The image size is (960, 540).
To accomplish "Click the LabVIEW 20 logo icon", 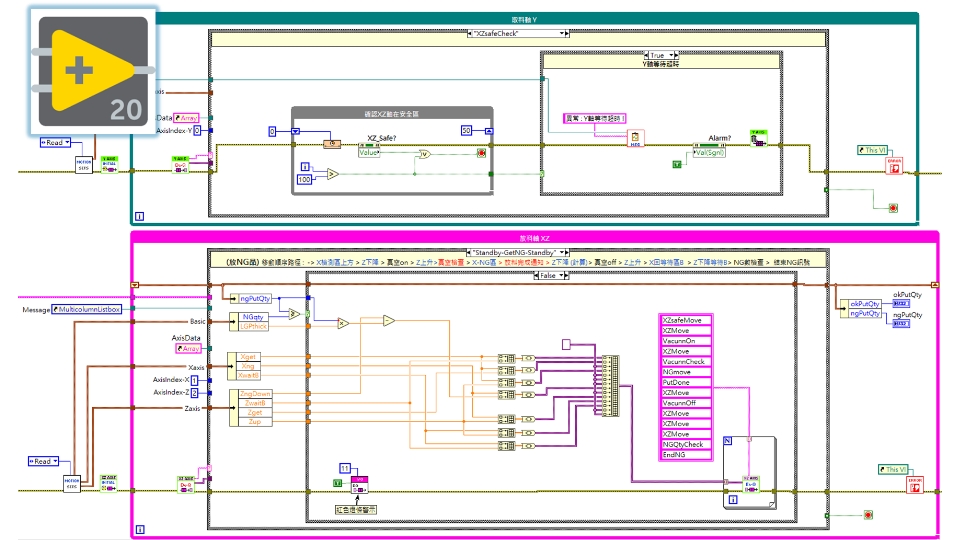I will (x=84, y=71).
